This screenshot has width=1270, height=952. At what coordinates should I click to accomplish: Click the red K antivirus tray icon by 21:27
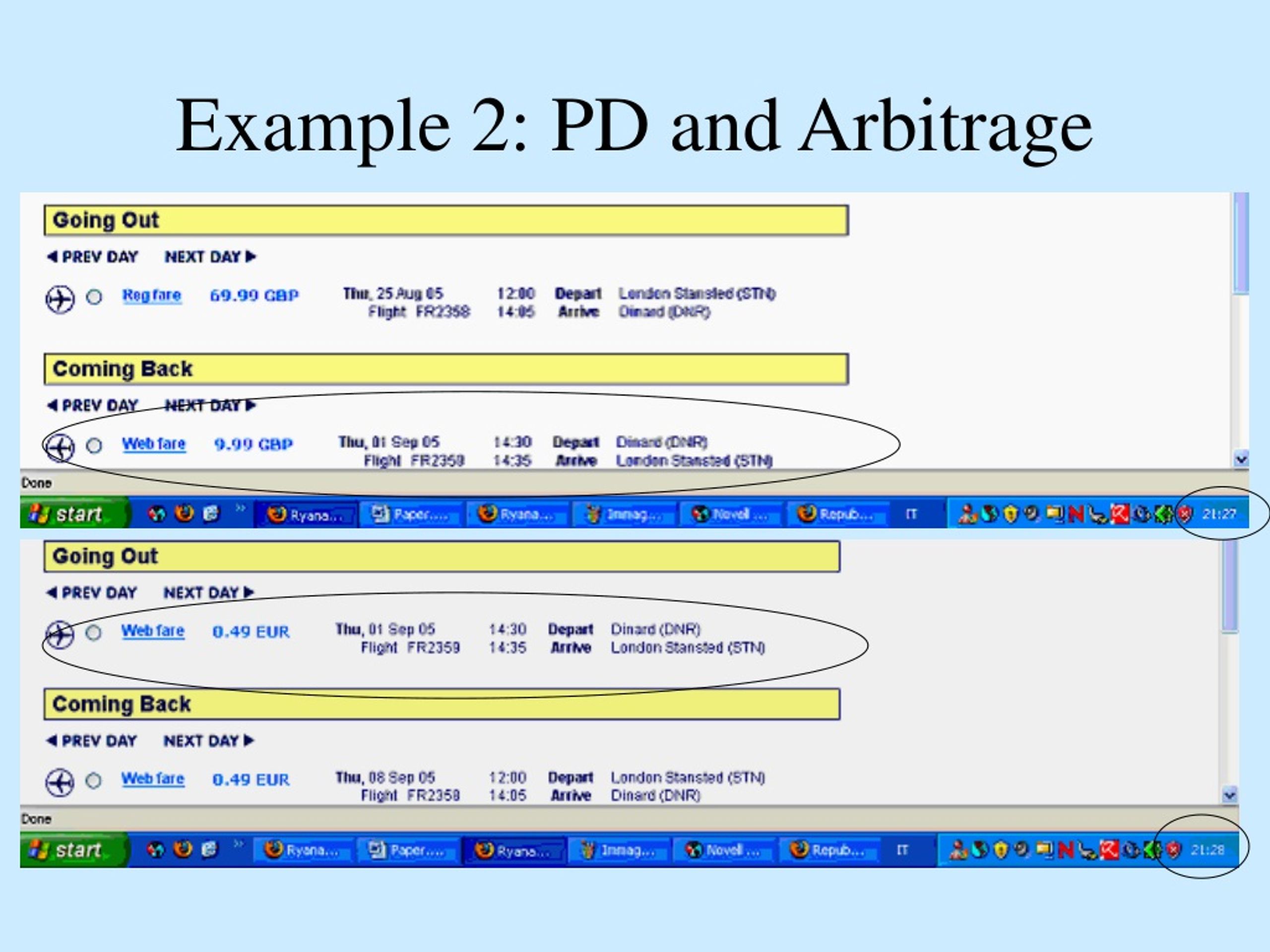coord(1120,514)
